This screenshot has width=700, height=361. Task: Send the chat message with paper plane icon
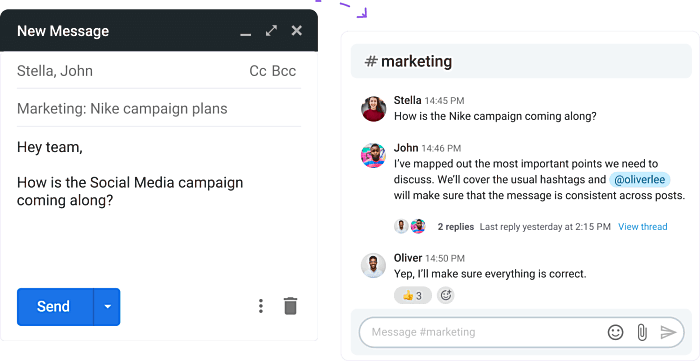point(668,332)
